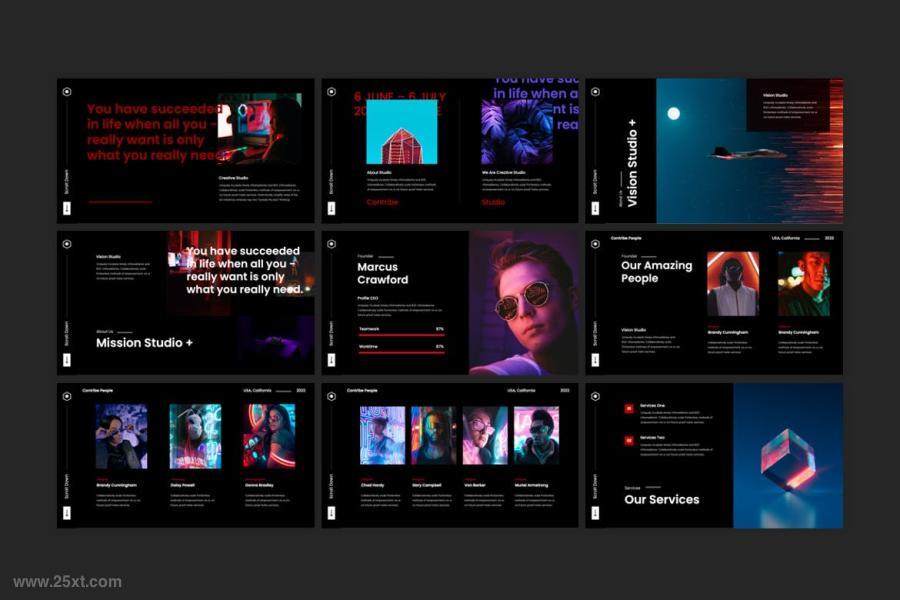Click "Services Two" label
The image size is (900, 600).
[653, 438]
